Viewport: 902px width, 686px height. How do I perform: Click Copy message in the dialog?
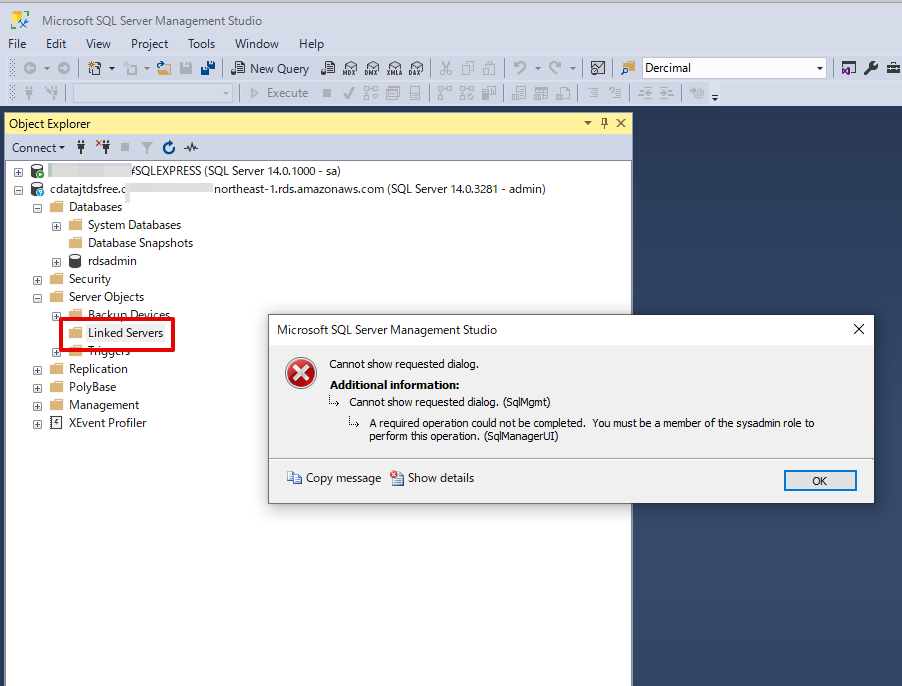click(x=334, y=478)
